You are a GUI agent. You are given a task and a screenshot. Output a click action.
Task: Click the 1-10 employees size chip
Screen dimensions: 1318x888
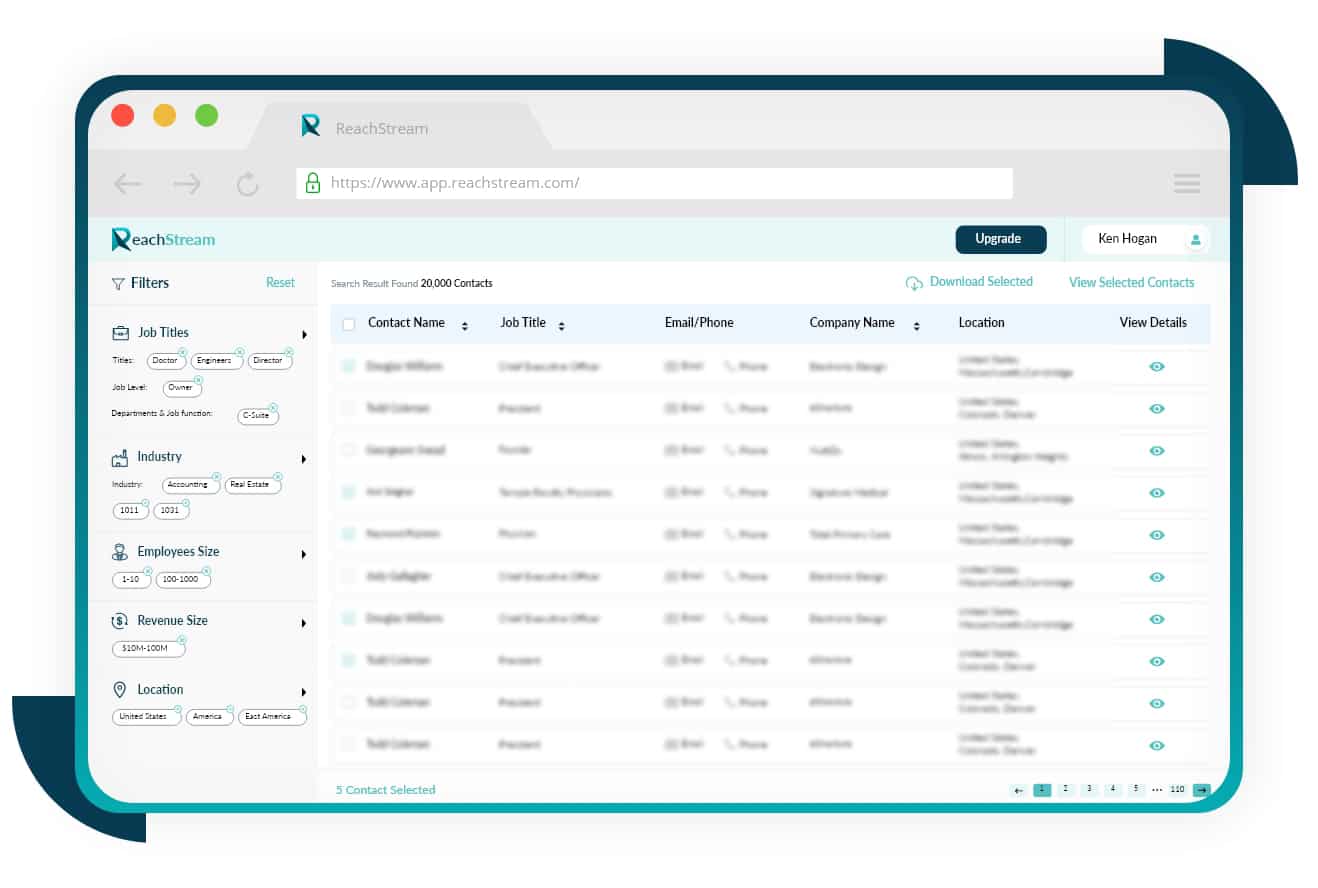point(131,579)
